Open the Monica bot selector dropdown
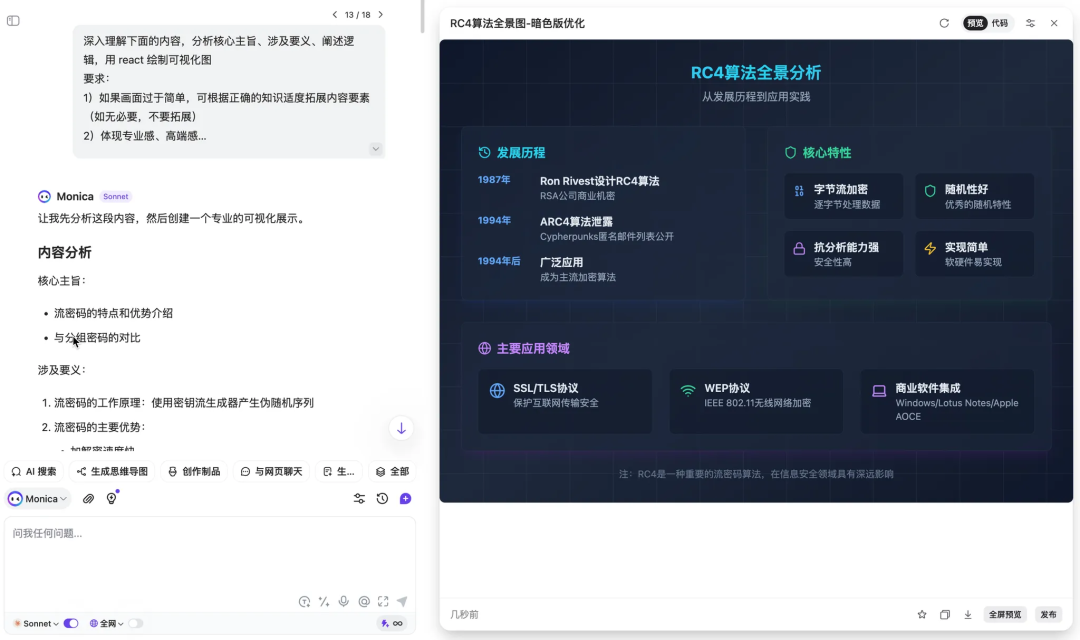This screenshot has width=1080, height=640. pyautogui.click(x=38, y=499)
